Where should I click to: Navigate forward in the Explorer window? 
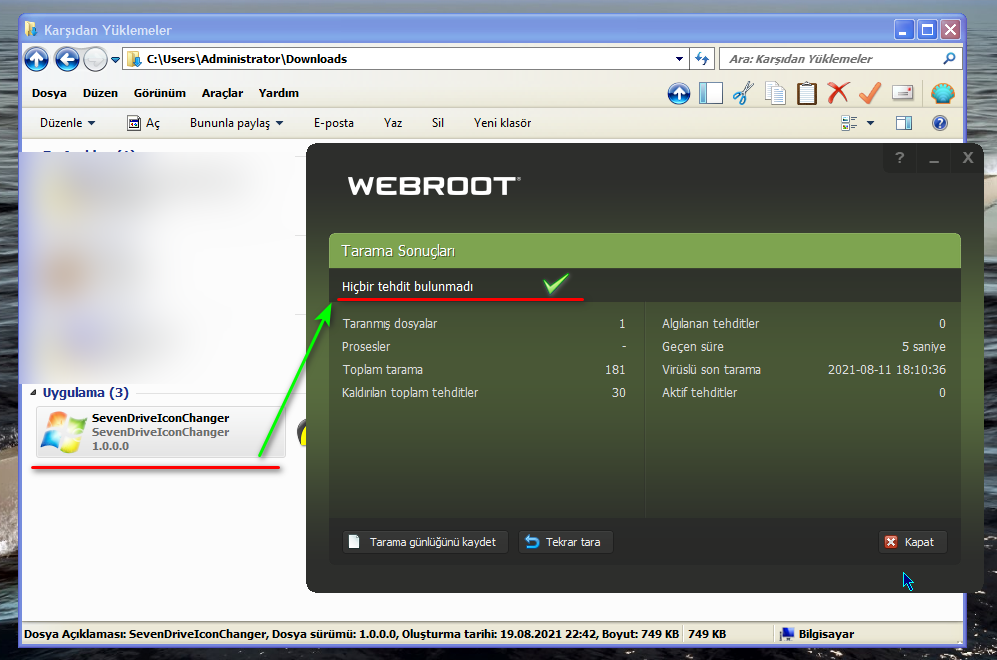point(95,60)
